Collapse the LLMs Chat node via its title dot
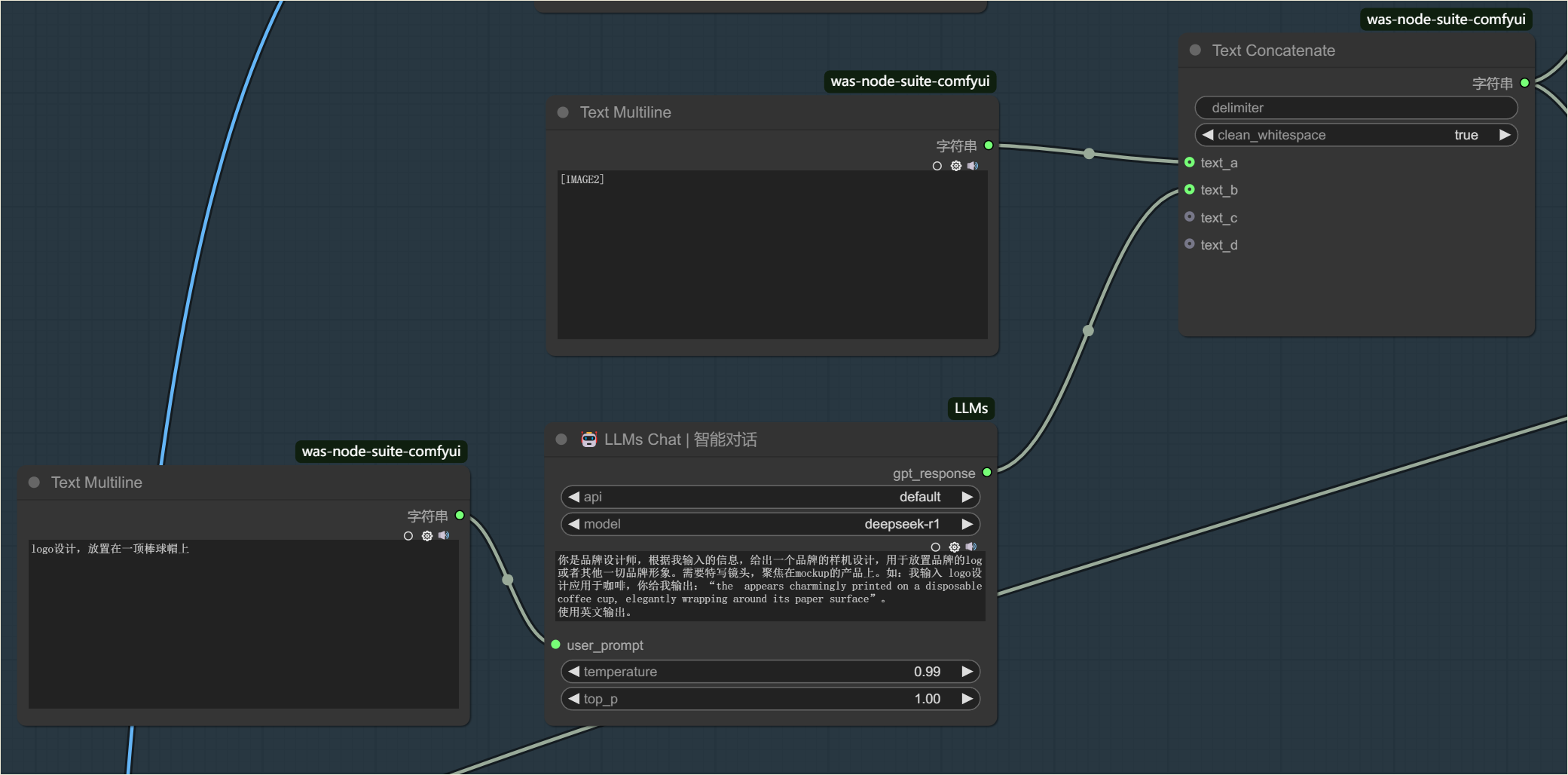1568x775 pixels. click(x=561, y=440)
